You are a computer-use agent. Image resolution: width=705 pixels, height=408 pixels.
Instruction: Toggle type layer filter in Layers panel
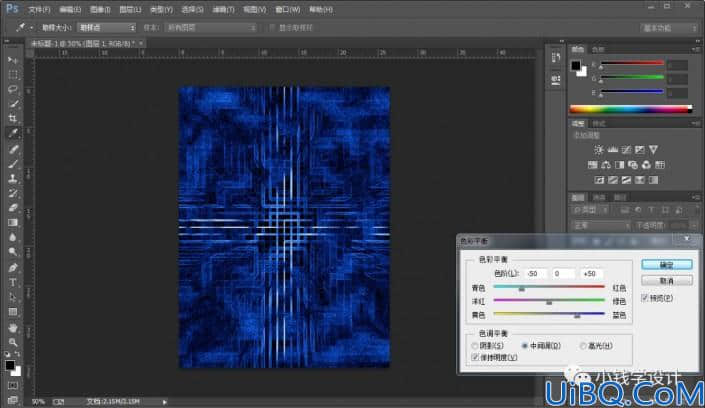click(x=651, y=210)
